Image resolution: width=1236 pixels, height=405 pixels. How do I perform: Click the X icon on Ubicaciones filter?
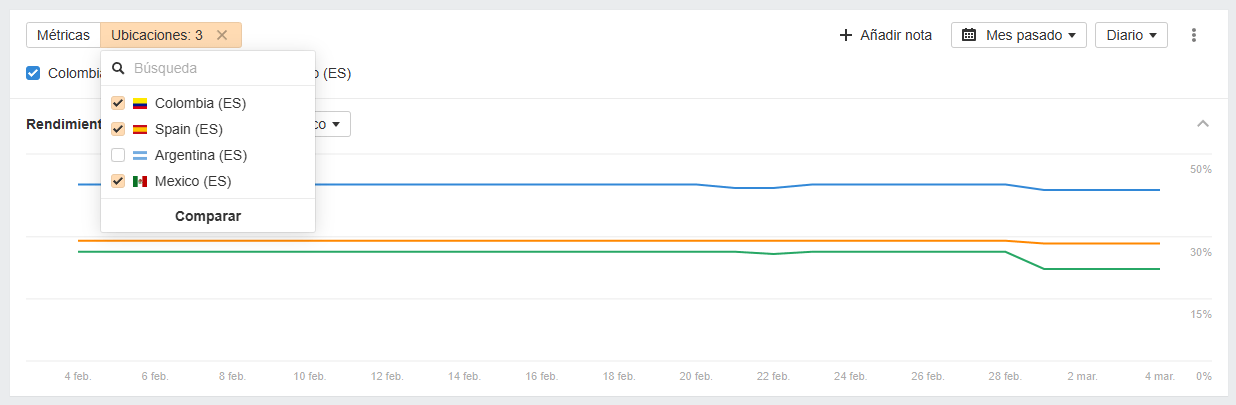click(x=222, y=35)
